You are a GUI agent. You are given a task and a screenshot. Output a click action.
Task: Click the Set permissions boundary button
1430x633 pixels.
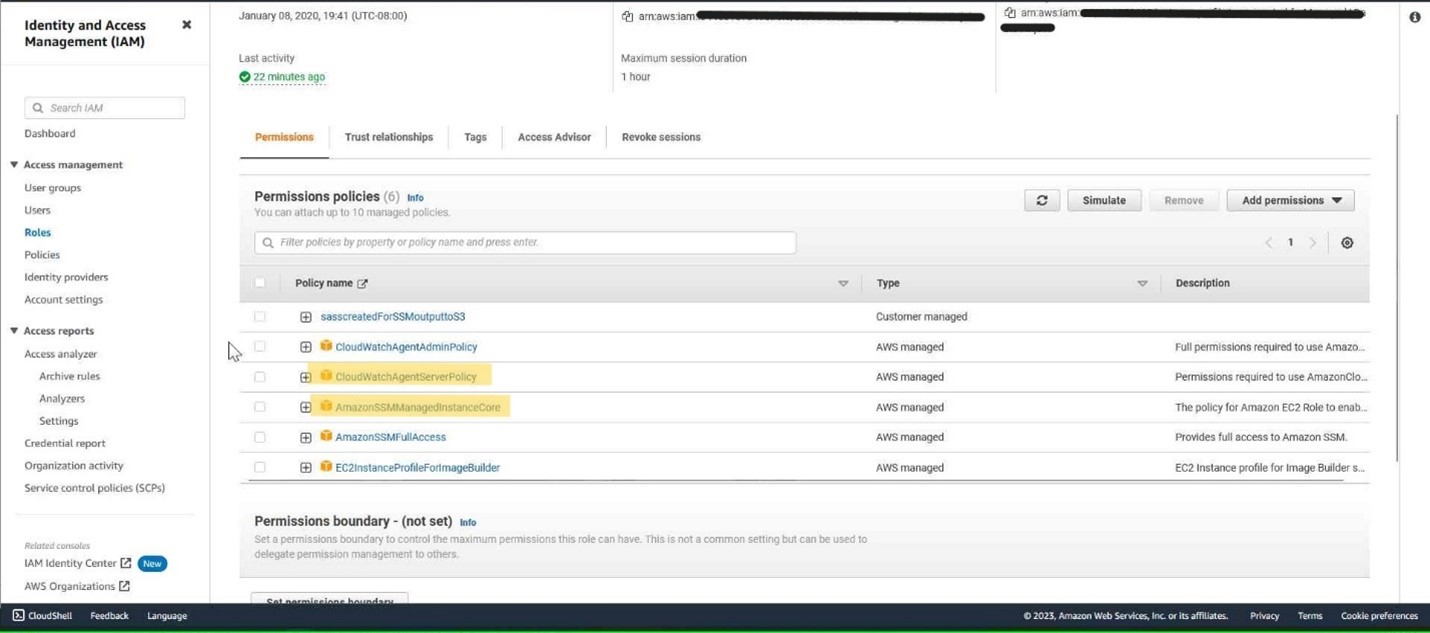pyautogui.click(x=329, y=599)
